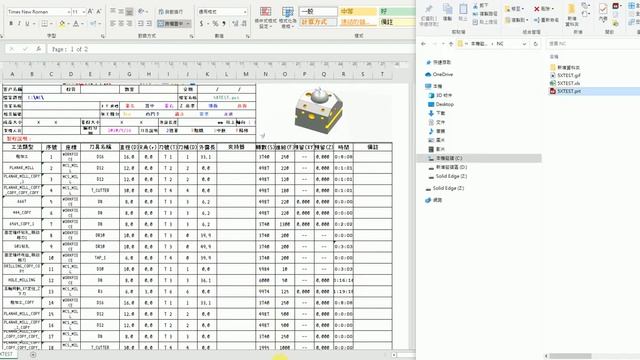
Task: Open address bar history dropdown in Explorer
Action: coord(524,44)
